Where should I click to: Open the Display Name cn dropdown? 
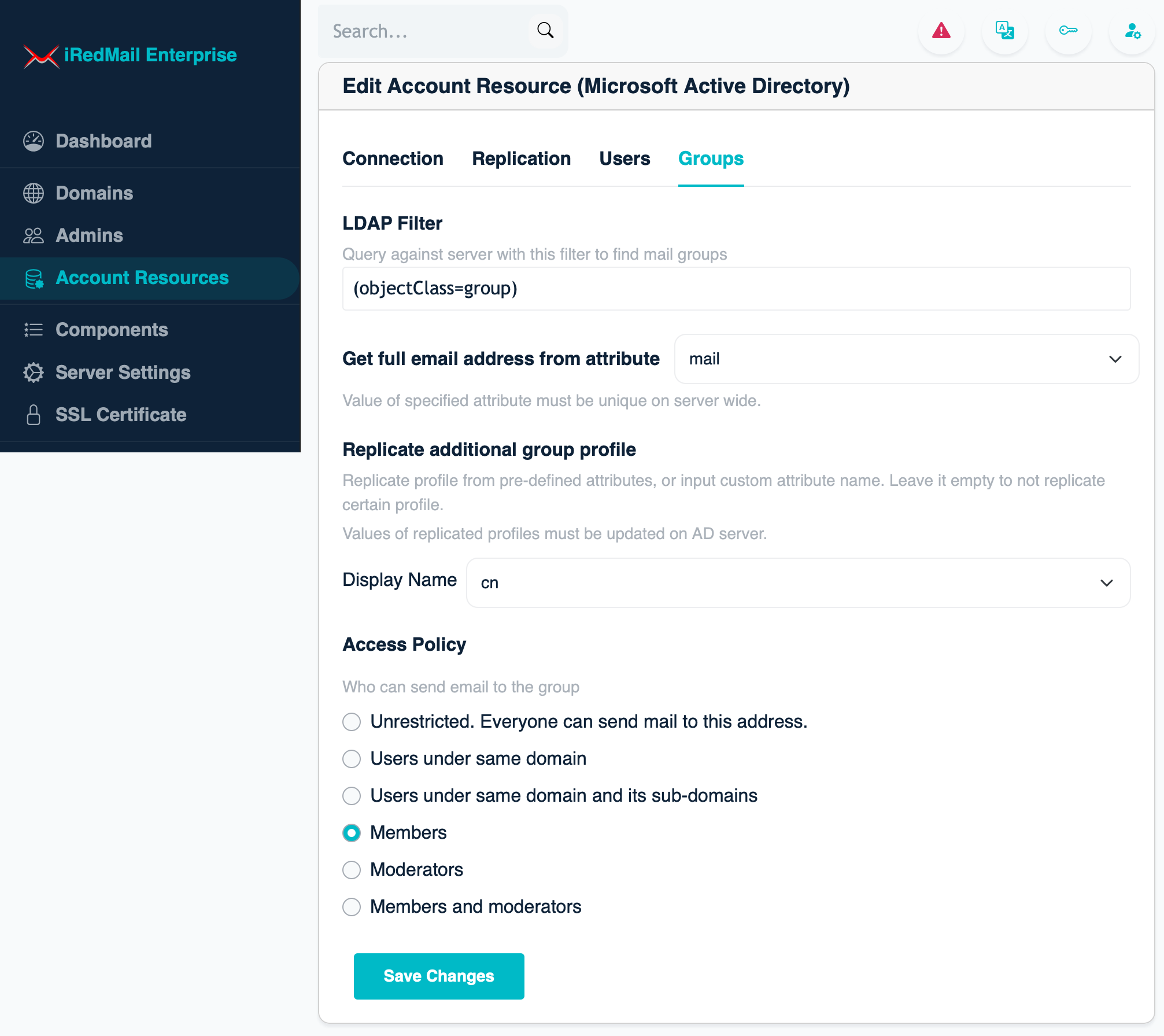coord(798,583)
